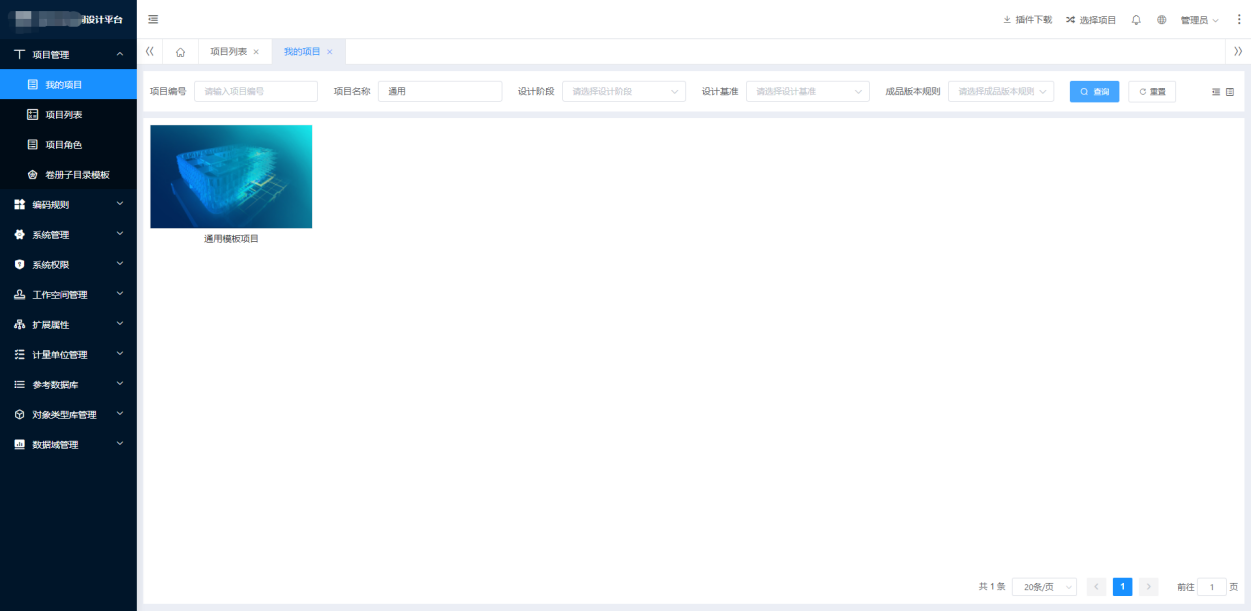
Task: Open 项目列表 in the sidebar
Action: [68, 114]
